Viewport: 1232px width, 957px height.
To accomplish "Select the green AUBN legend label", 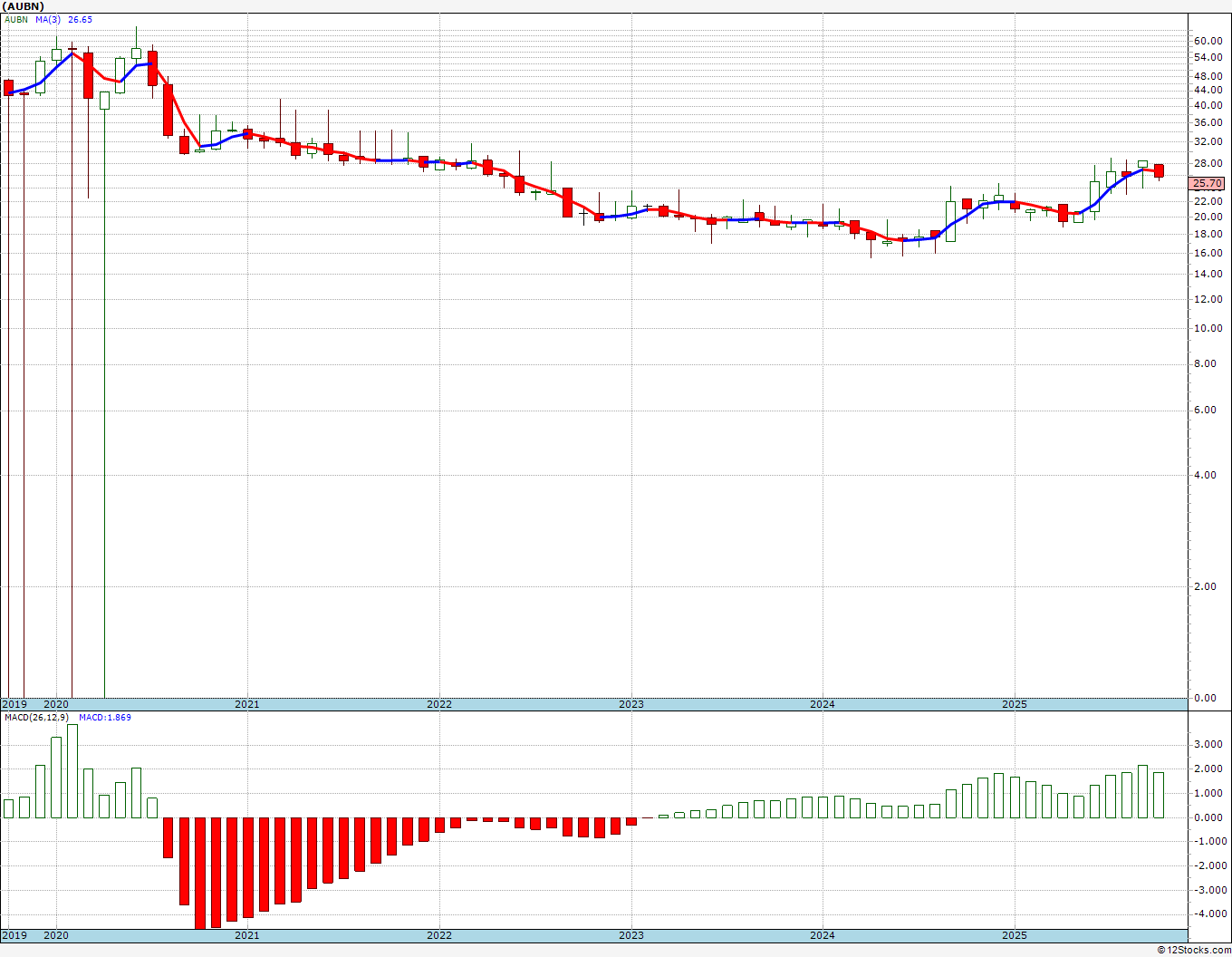I will click(x=16, y=19).
